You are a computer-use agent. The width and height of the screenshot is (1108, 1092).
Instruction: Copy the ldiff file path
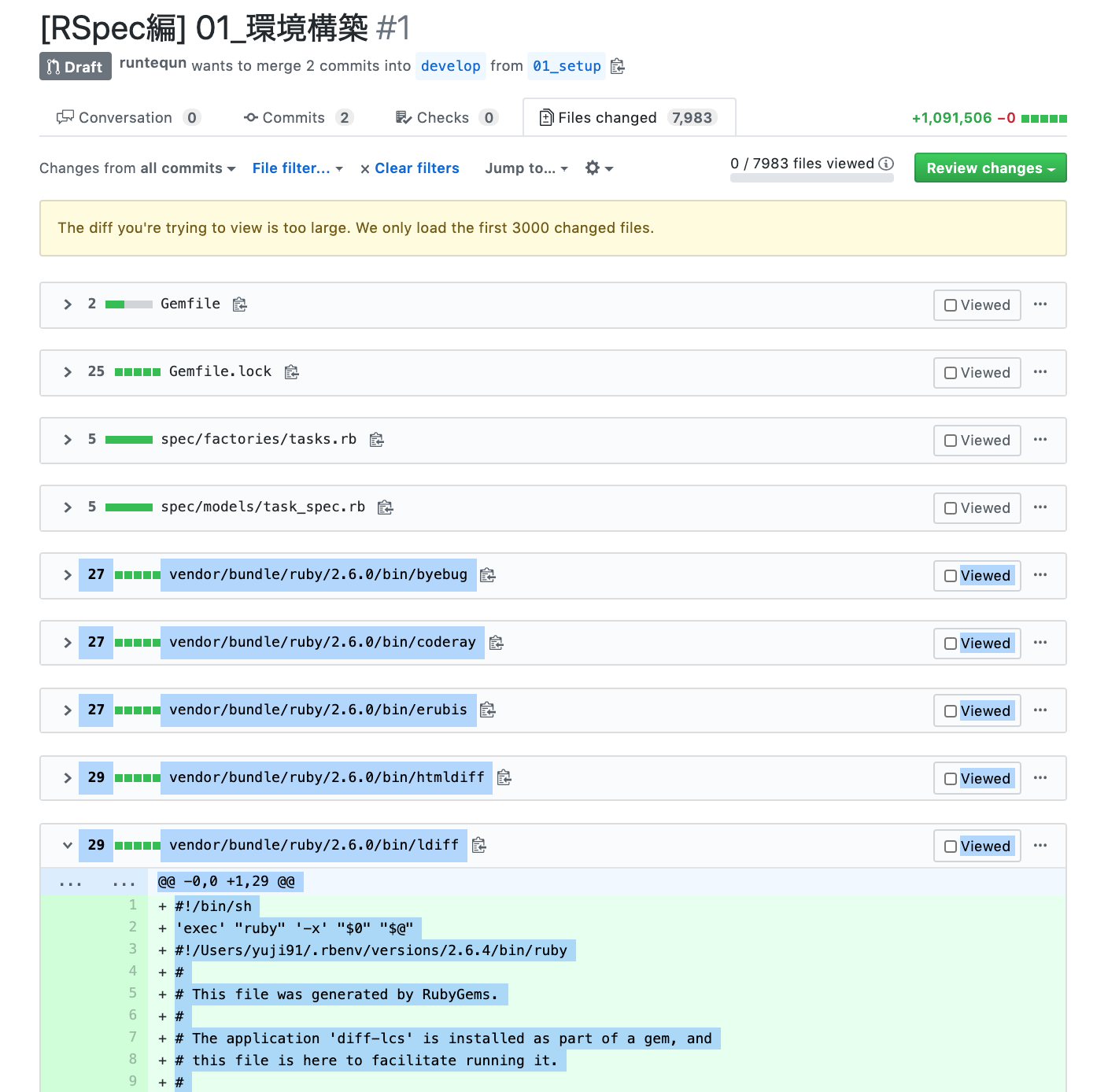tap(478, 846)
